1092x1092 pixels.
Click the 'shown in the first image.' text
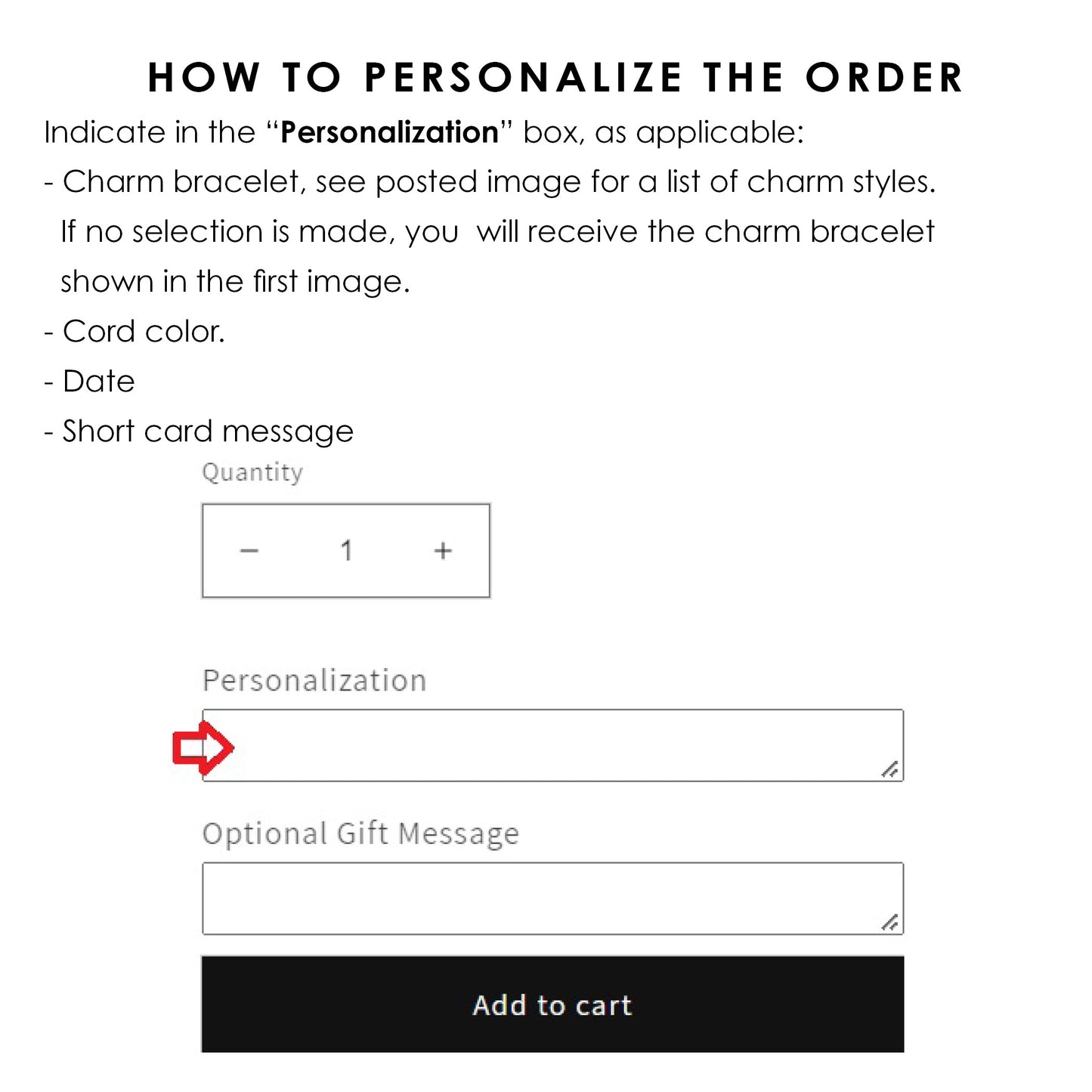coord(235,282)
